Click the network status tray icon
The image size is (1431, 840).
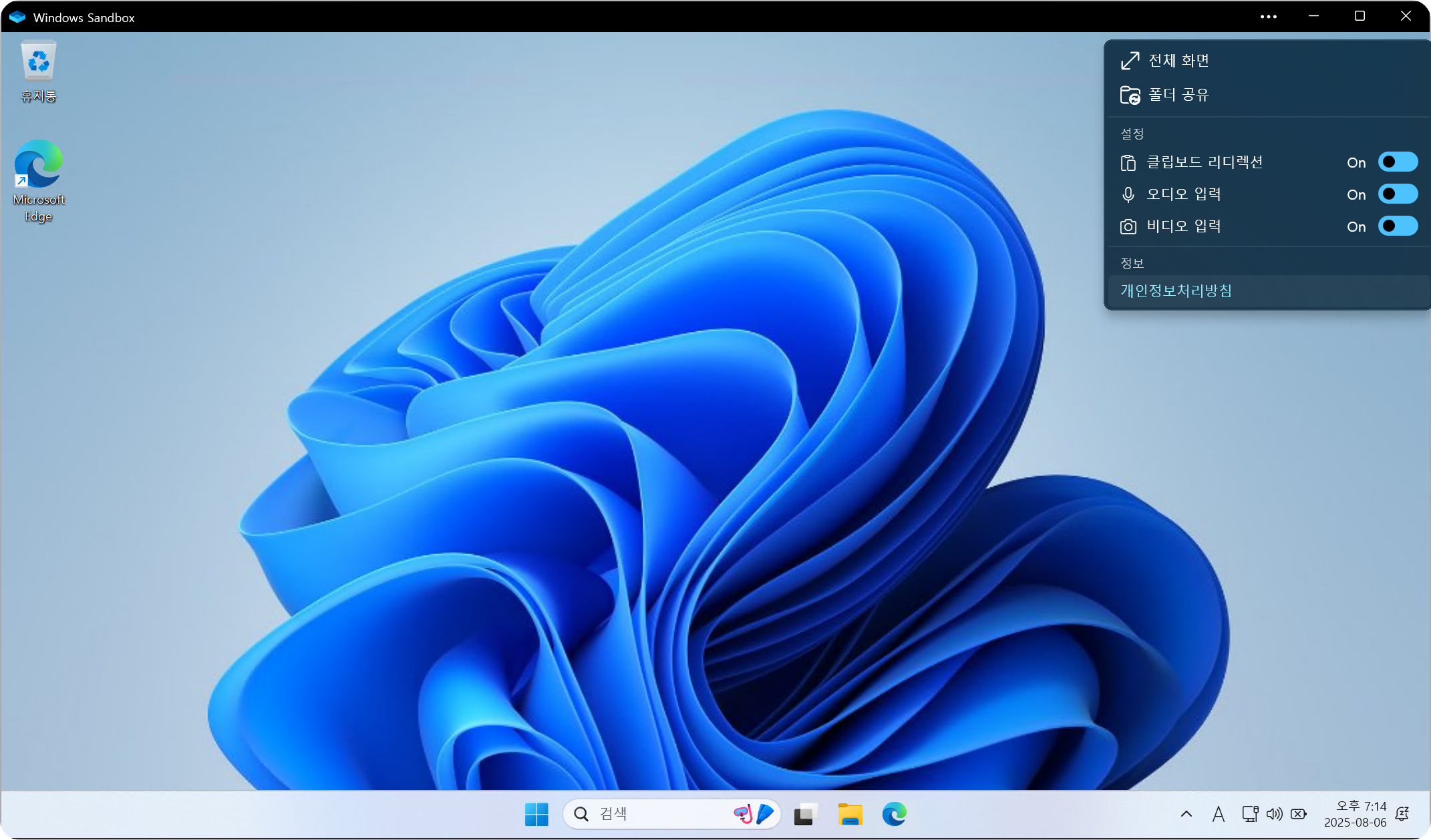coord(1249,814)
